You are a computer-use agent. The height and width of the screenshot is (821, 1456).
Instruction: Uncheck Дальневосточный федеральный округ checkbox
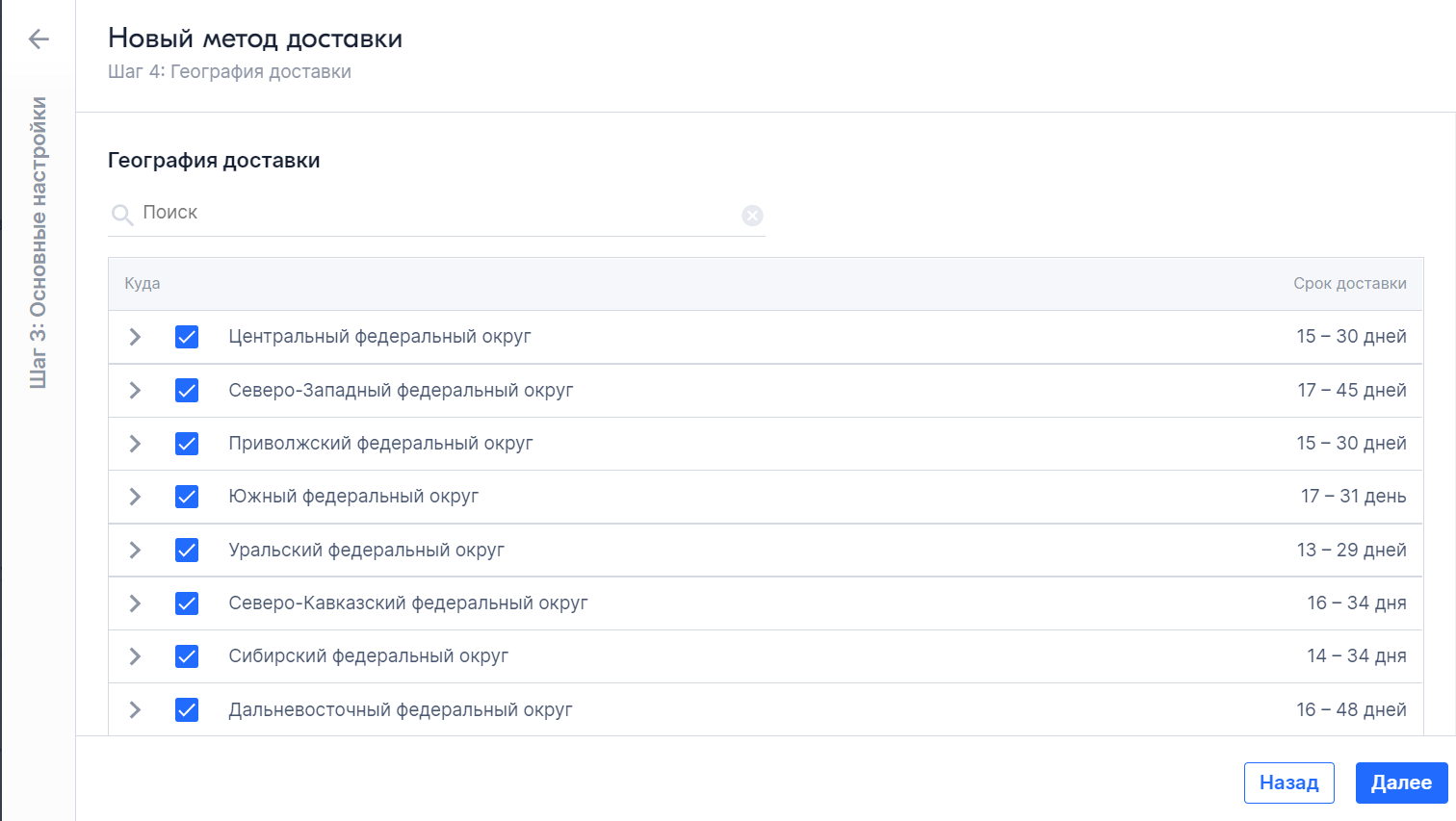[187, 709]
